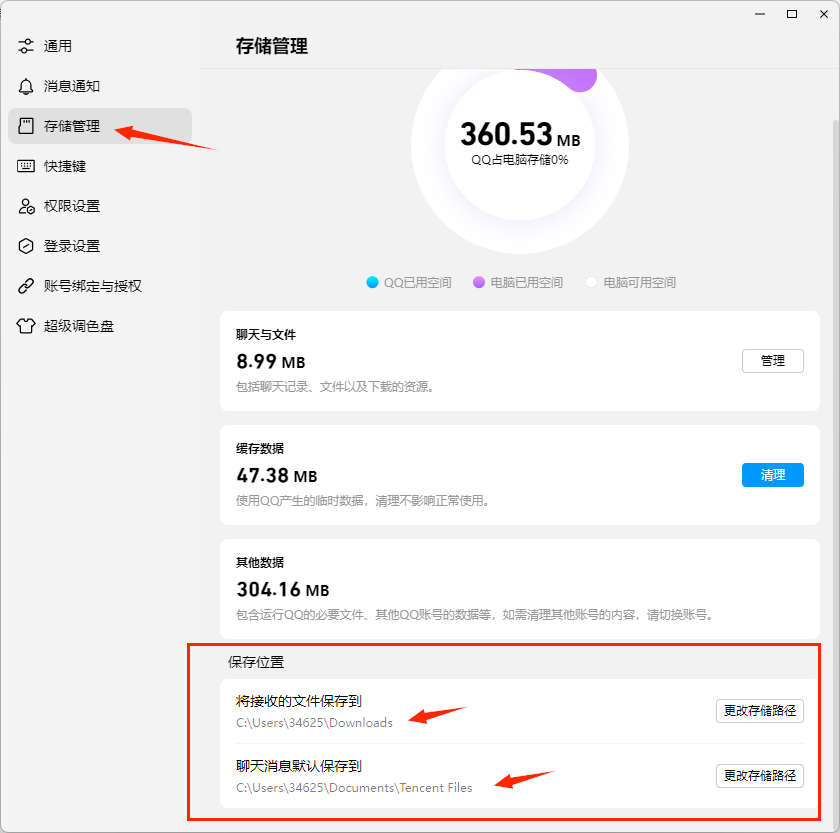Screen dimensions: 840x833
Task: Change storage path for received files
Action: [x=759, y=711]
